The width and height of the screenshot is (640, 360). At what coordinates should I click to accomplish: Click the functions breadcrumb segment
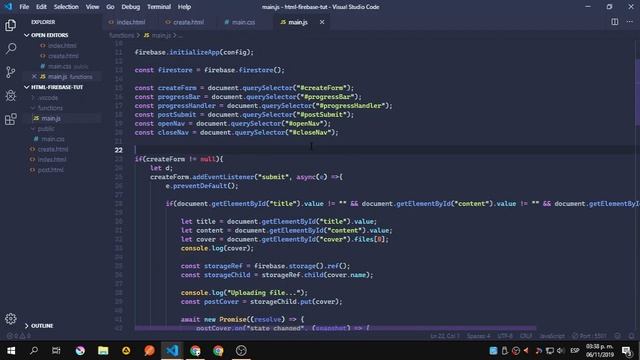pyautogui.click(x=121, y=36)
